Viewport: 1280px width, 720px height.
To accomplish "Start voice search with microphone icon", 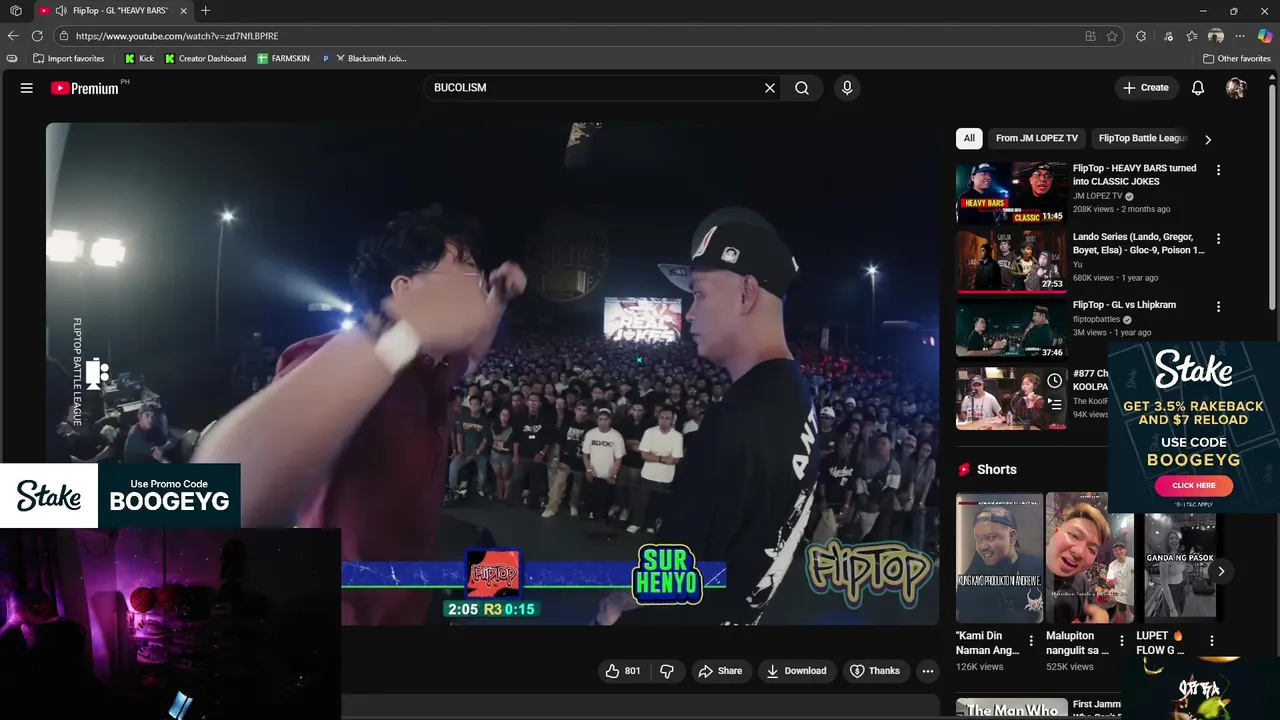I will 847,88.
